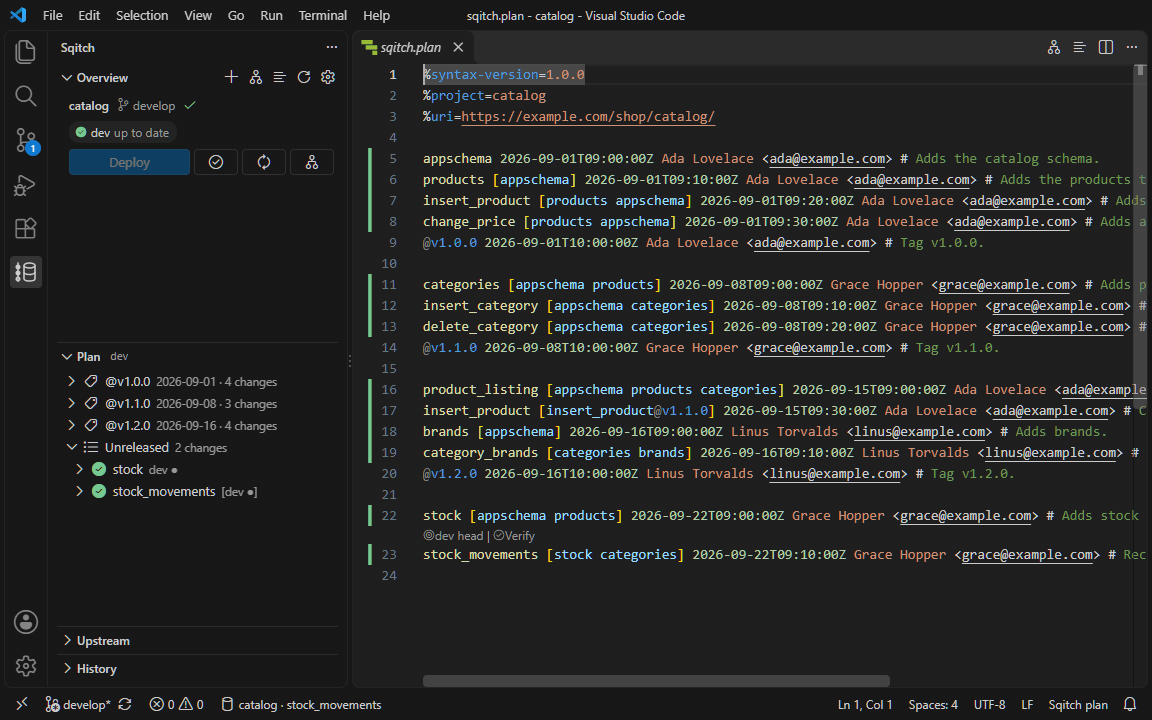The width and height of the screenshot is (1152, 720).
Task: Open the Edit menu
Action: pos(89,15)
